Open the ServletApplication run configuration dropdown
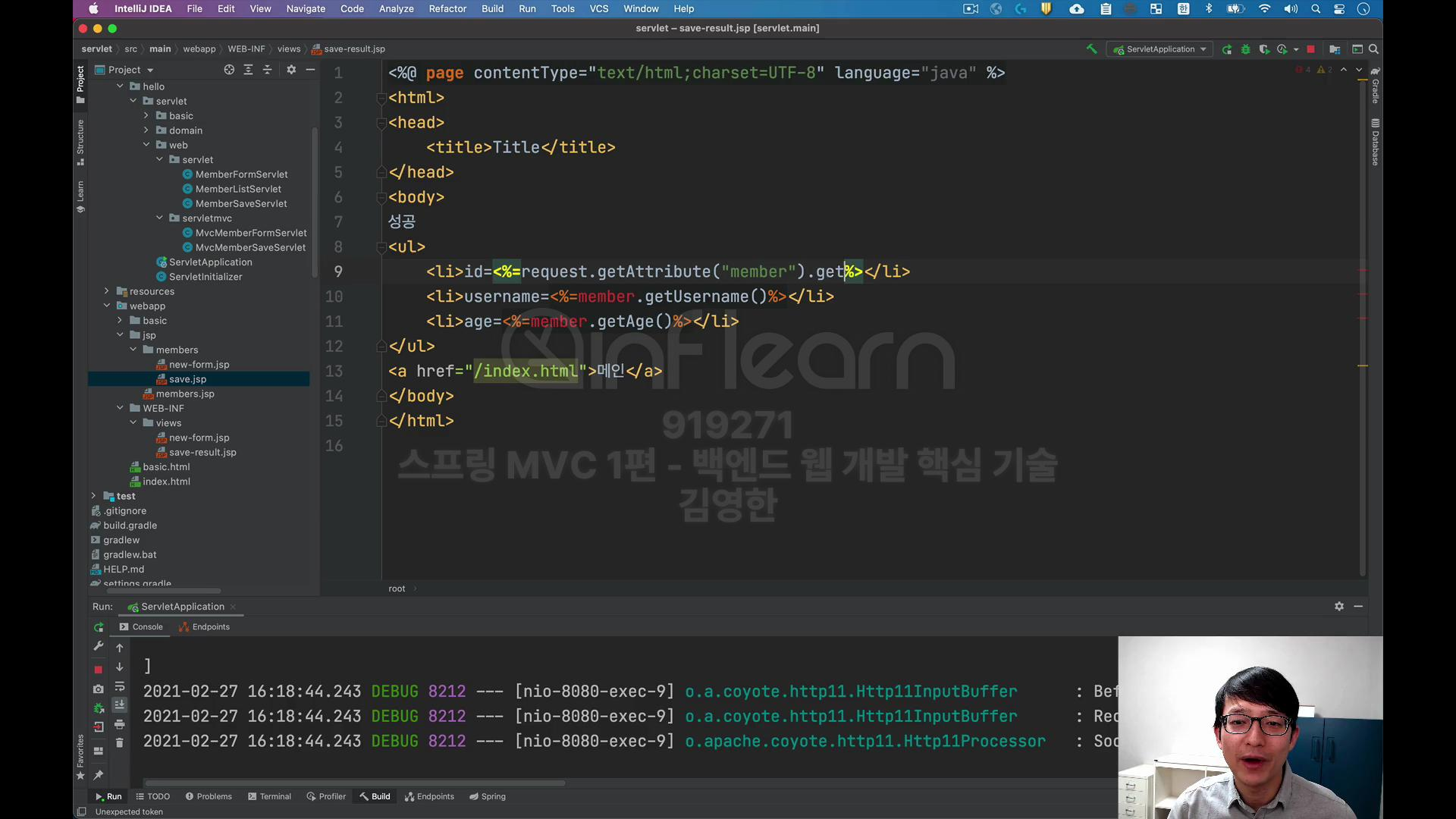The width and height of the screenshot is (1456, 819). point(1159,49)
